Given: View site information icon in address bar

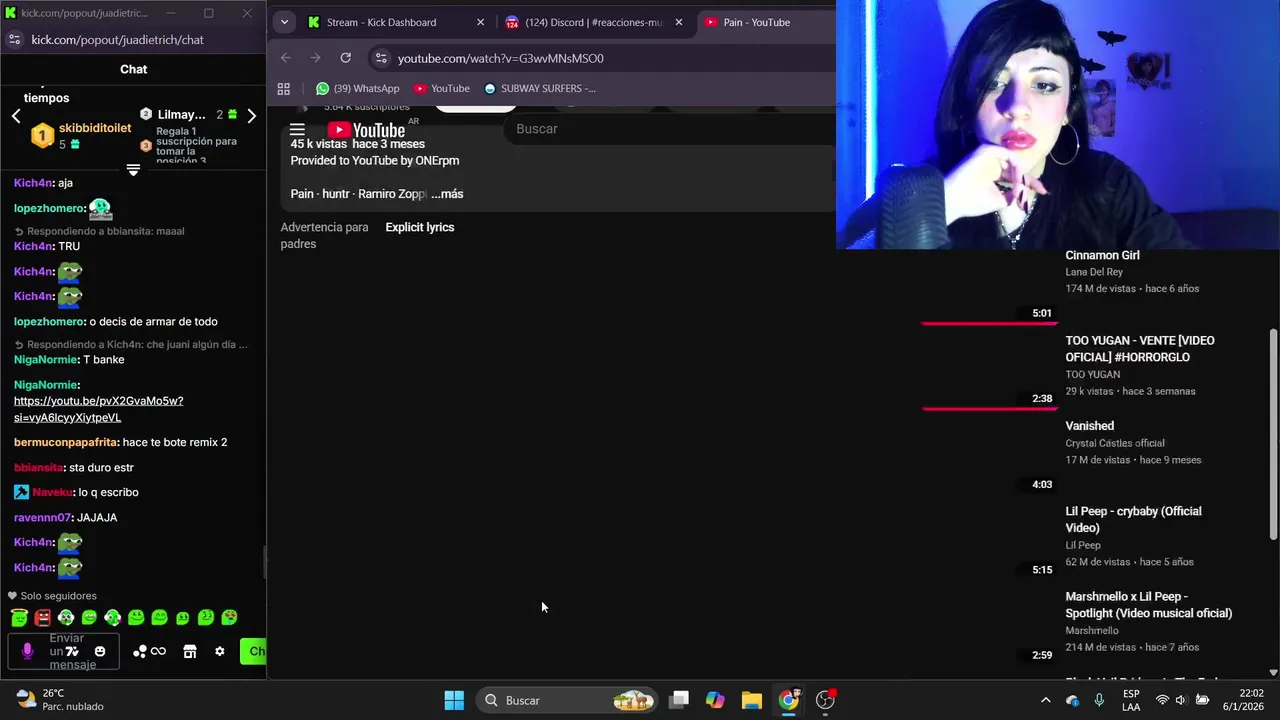Looking at the screenshot, I should [x=380, y=58].
